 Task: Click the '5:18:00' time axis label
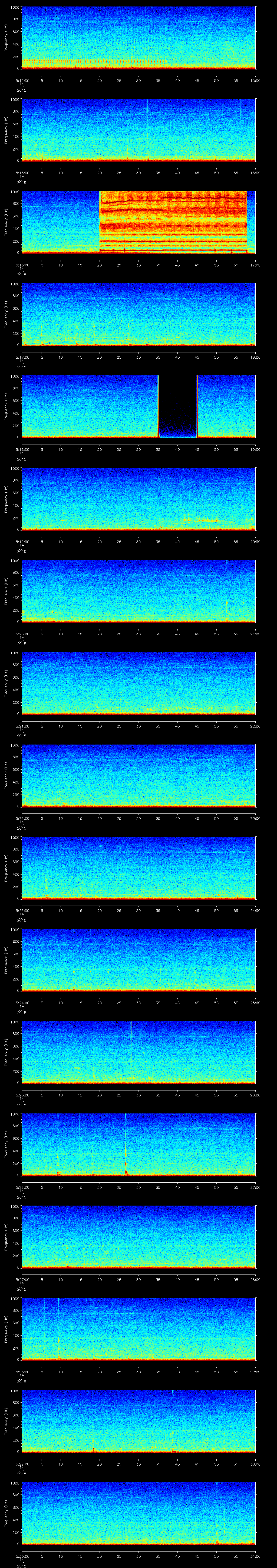[21, 450]
